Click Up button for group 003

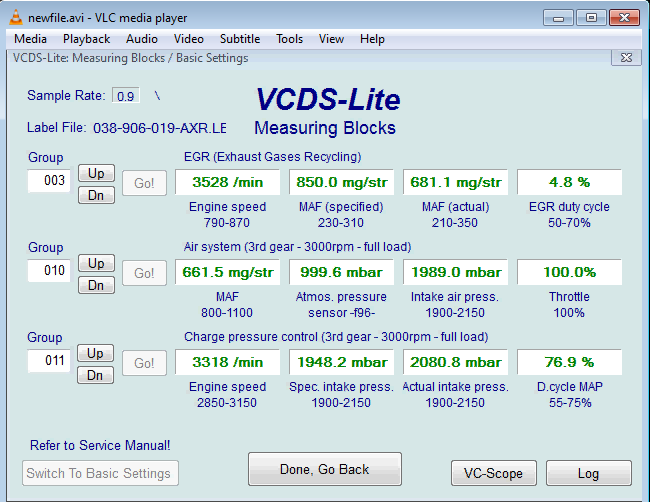(x=96, y=173)
